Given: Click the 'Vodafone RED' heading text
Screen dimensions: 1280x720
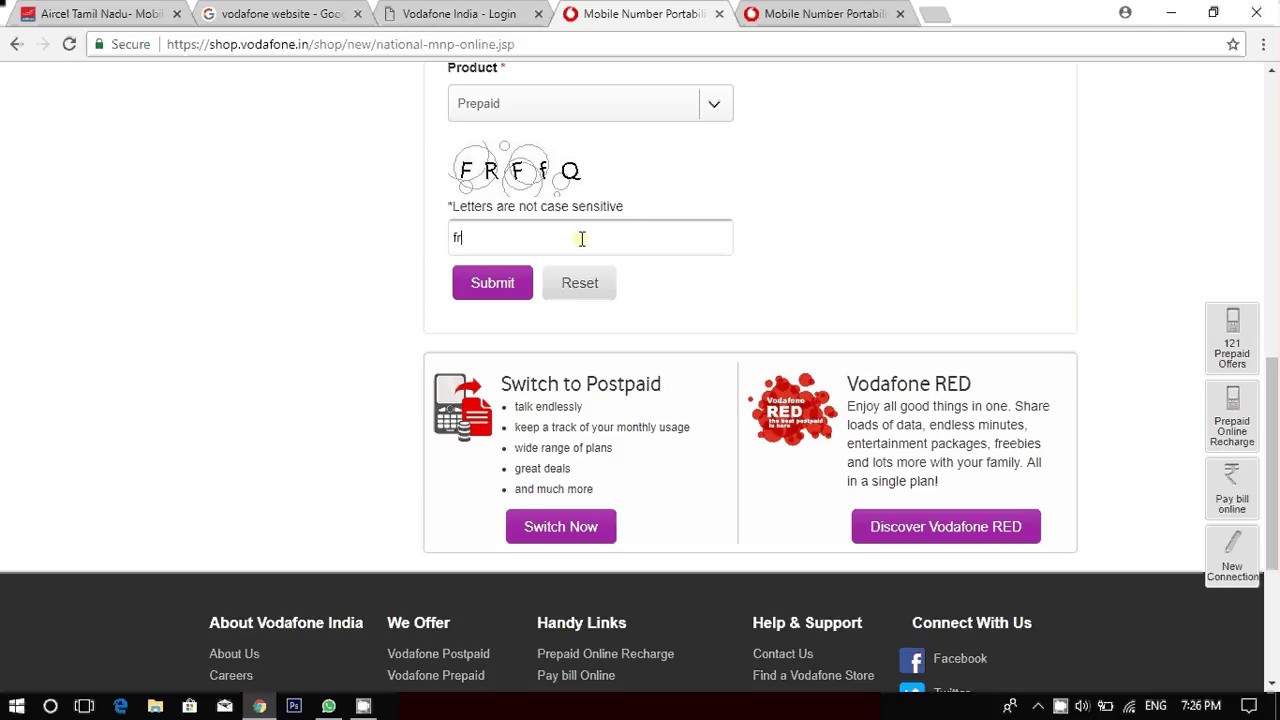Looking at the screenshot, I should click(x=909, y=384).
